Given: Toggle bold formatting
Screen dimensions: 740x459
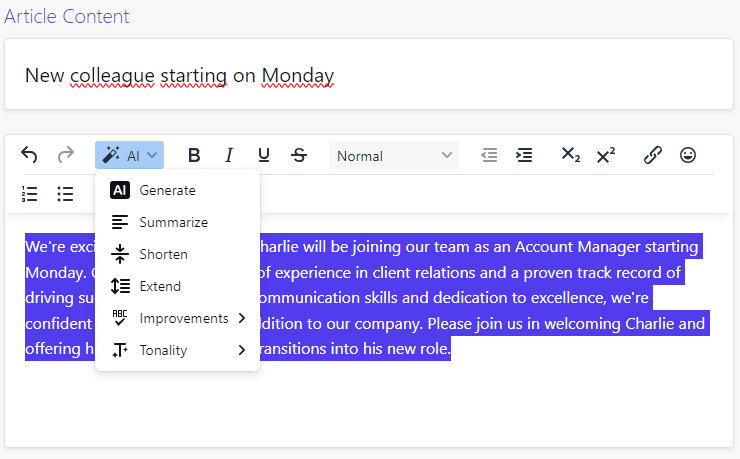Looking at the screenshot, I should click(x=194, y=155).
